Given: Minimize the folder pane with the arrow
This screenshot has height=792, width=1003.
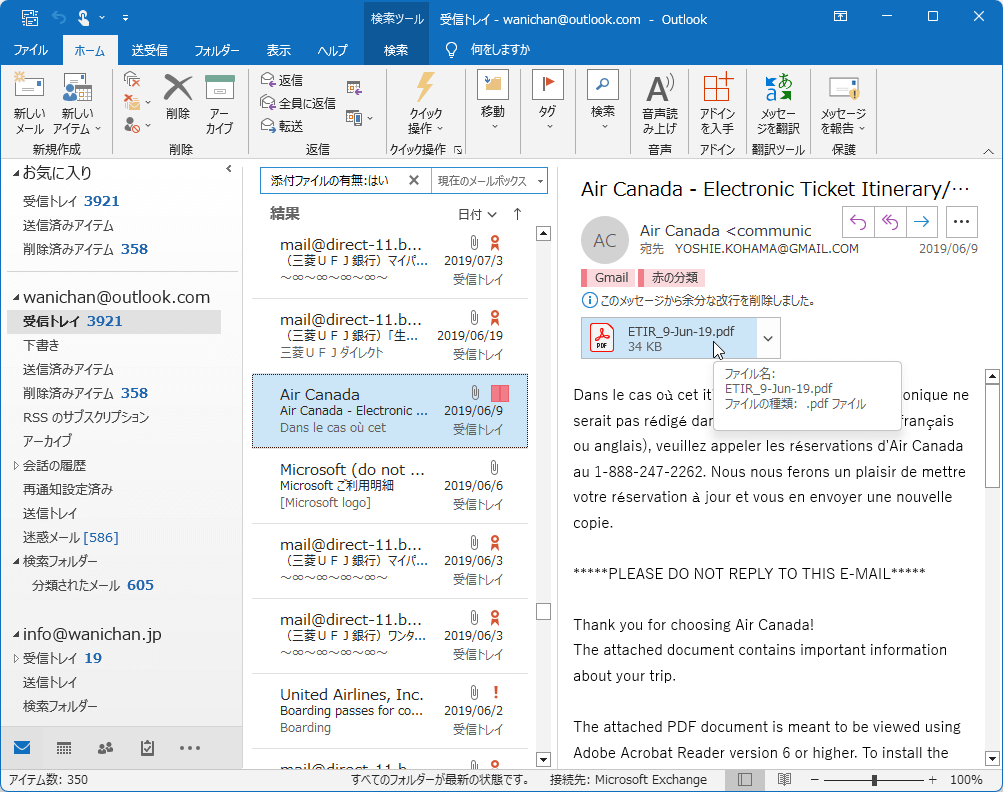Looking at the screenshot, I should point(229,169).
